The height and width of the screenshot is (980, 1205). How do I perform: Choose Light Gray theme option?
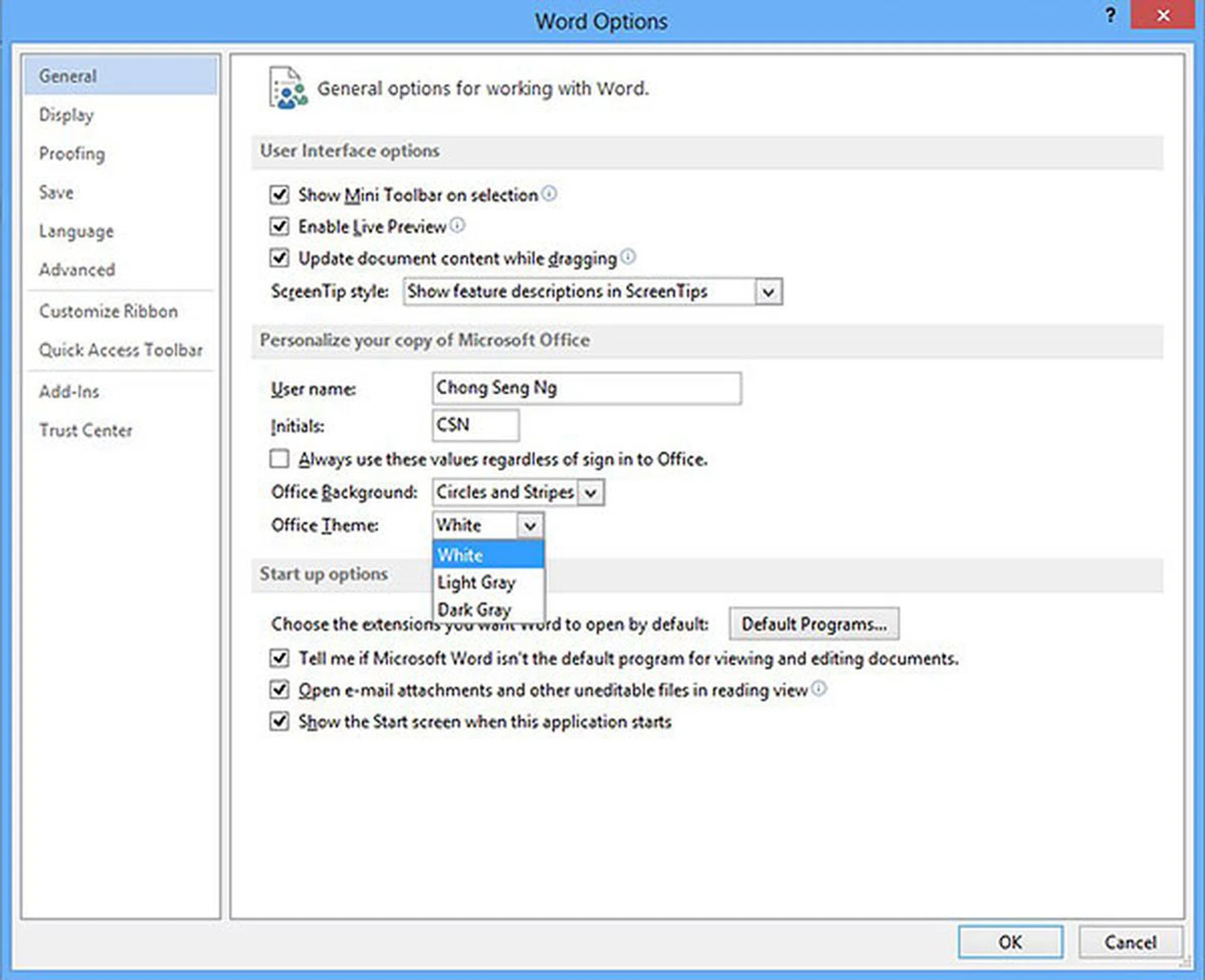[476, 583]
